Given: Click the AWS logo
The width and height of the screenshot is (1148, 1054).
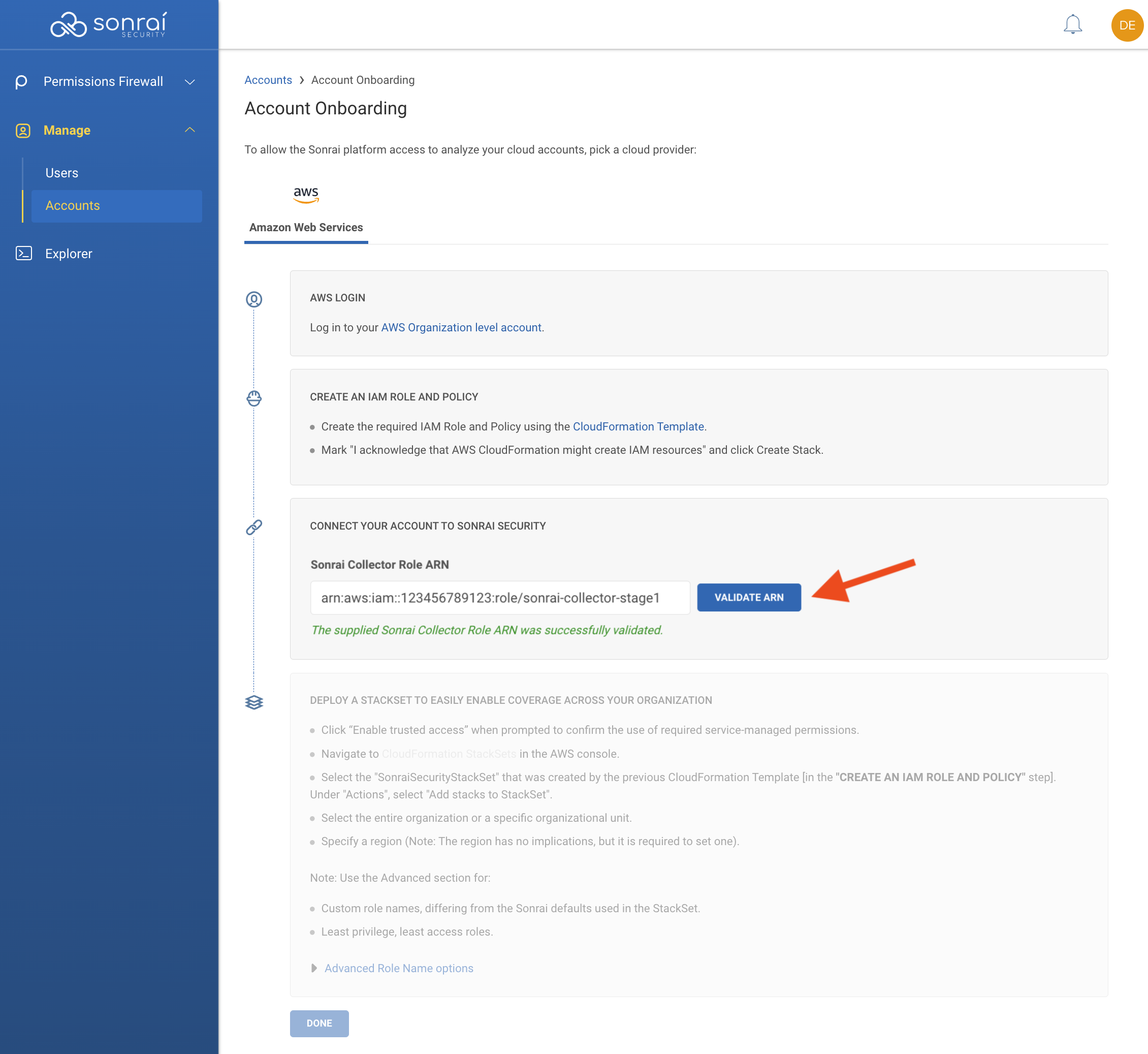Looking at the screenshot, I should (306, 195).
